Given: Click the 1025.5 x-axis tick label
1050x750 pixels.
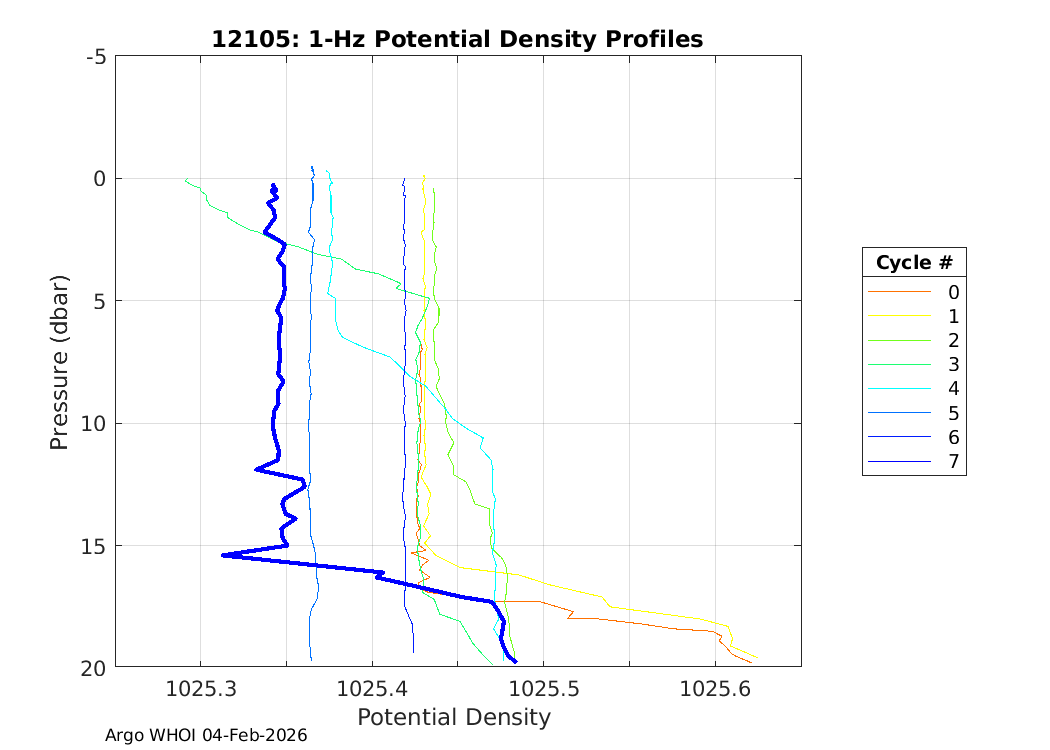Looking at the screenshot, I should pyautogui.click(x=543, y=689).
